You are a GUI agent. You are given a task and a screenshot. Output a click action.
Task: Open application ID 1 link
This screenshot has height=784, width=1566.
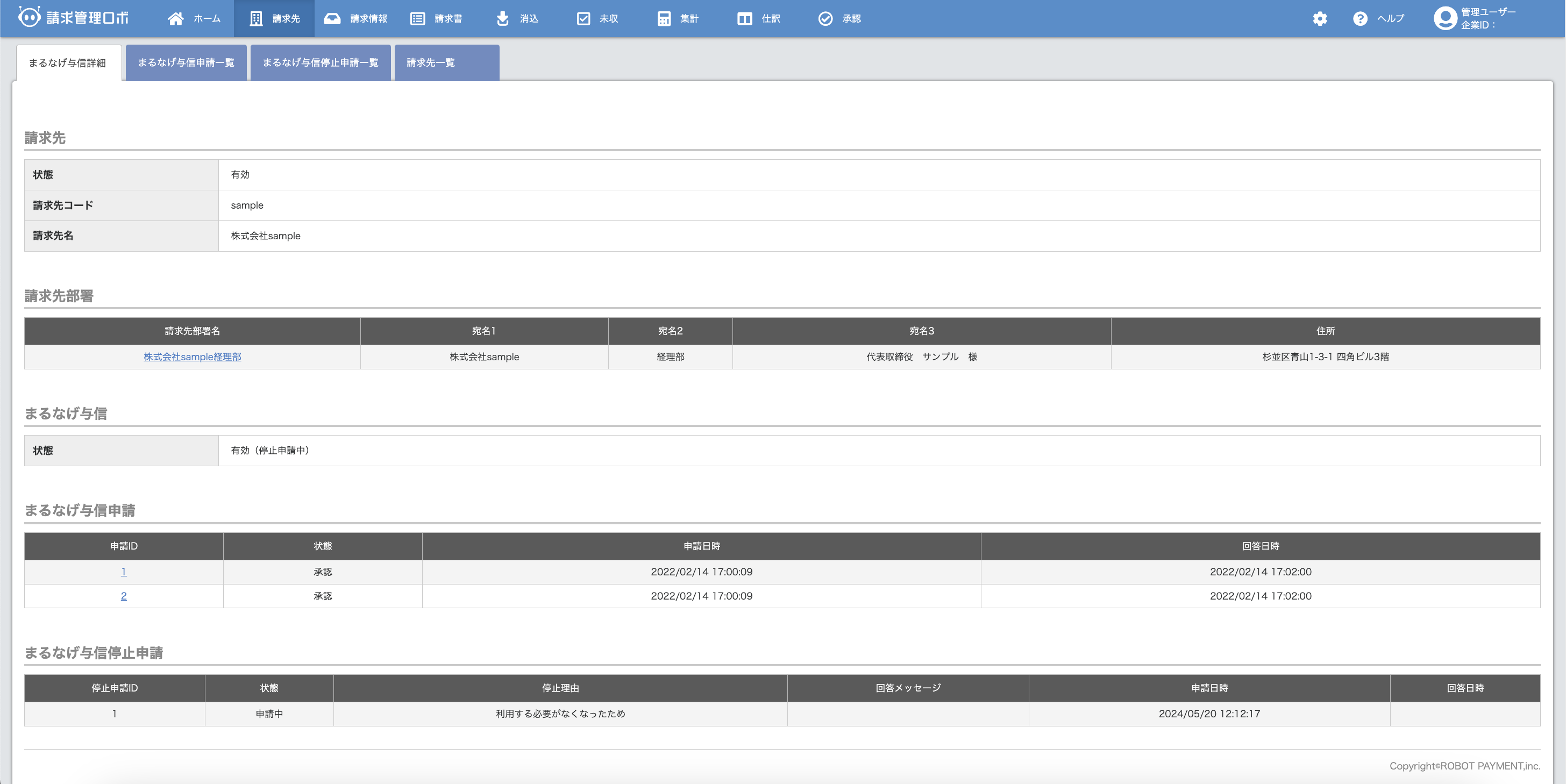tap(123, 572)
